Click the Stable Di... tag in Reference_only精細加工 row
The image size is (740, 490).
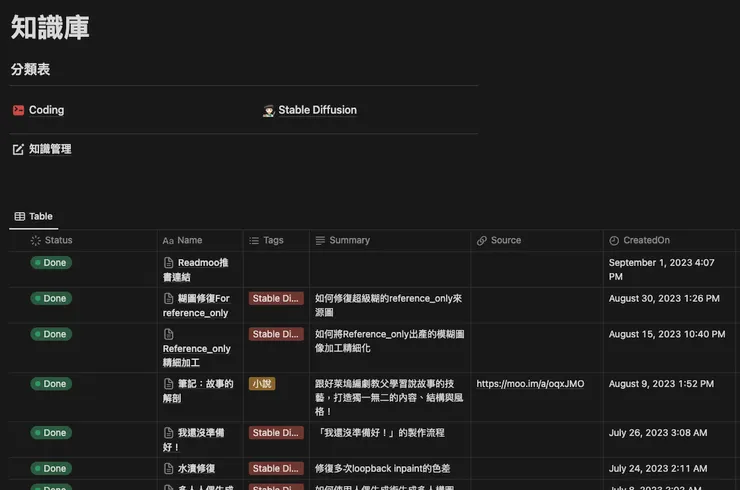[x=276, y=334]
